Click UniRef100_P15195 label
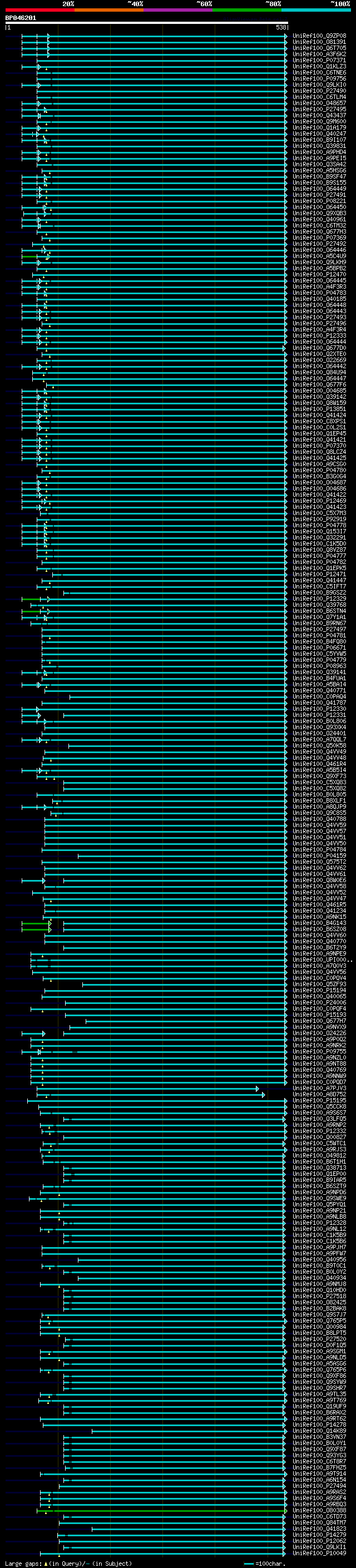This screenshot has width=356, height=1568. [x=319, y=1101]
